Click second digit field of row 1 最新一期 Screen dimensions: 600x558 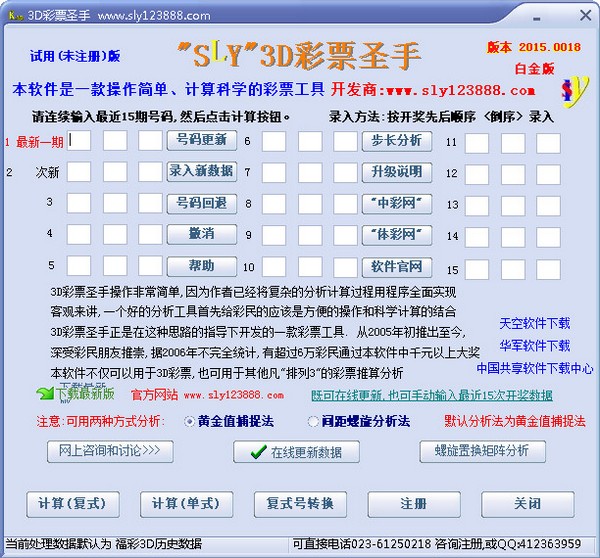click(115, 140)
